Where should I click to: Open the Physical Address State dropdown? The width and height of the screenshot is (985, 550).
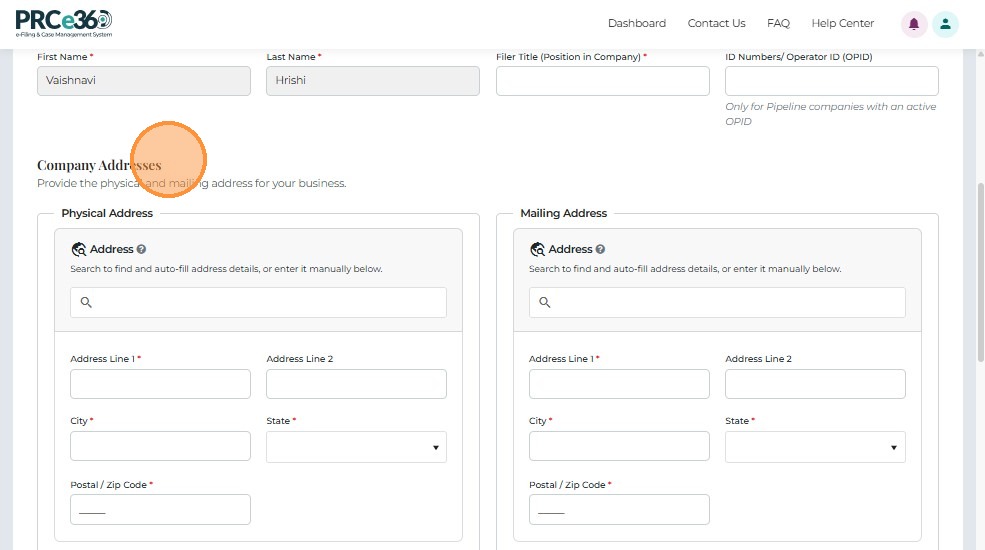356,447
